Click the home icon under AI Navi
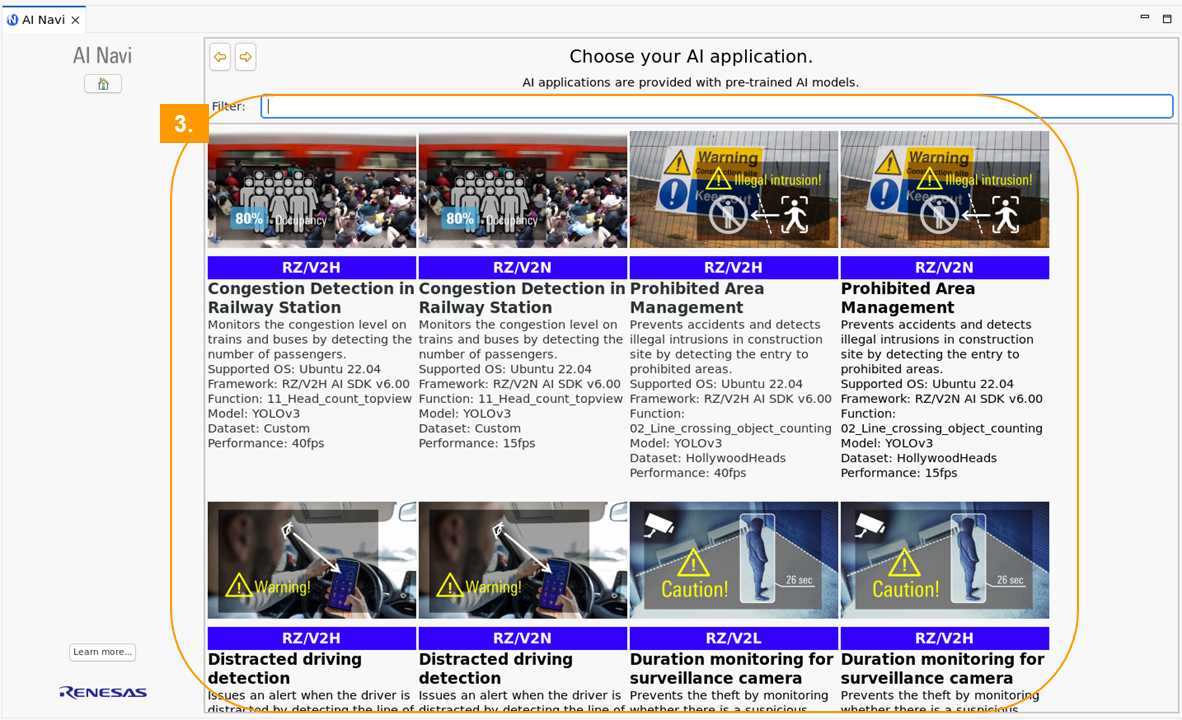The width and height of the screenshot is (1182, 720). click(x=103, y=84)
